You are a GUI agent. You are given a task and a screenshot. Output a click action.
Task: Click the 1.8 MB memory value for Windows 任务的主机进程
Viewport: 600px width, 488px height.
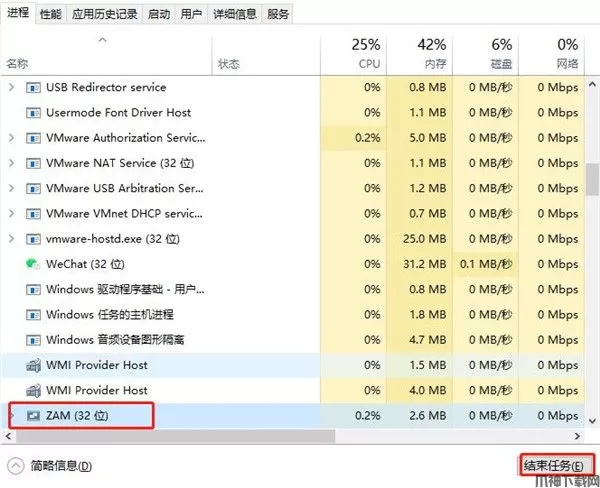(427, 315)
